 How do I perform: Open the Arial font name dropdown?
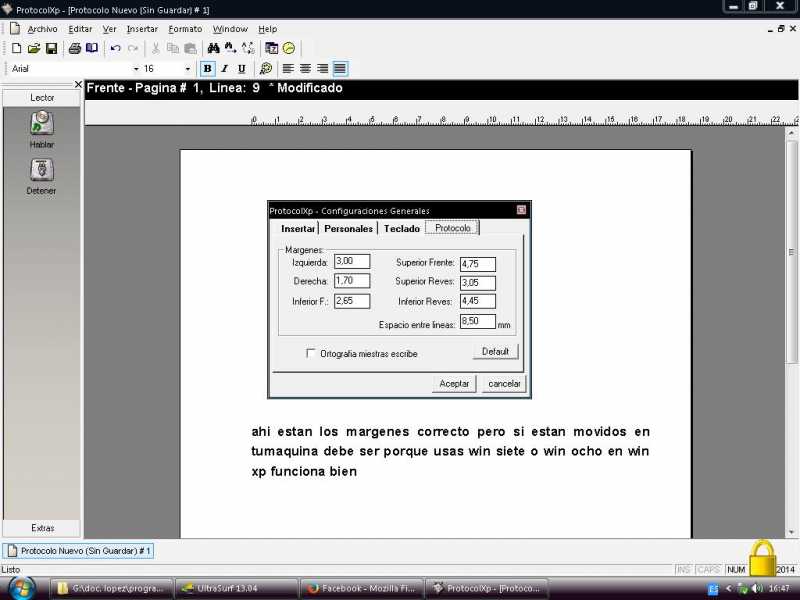136,68
